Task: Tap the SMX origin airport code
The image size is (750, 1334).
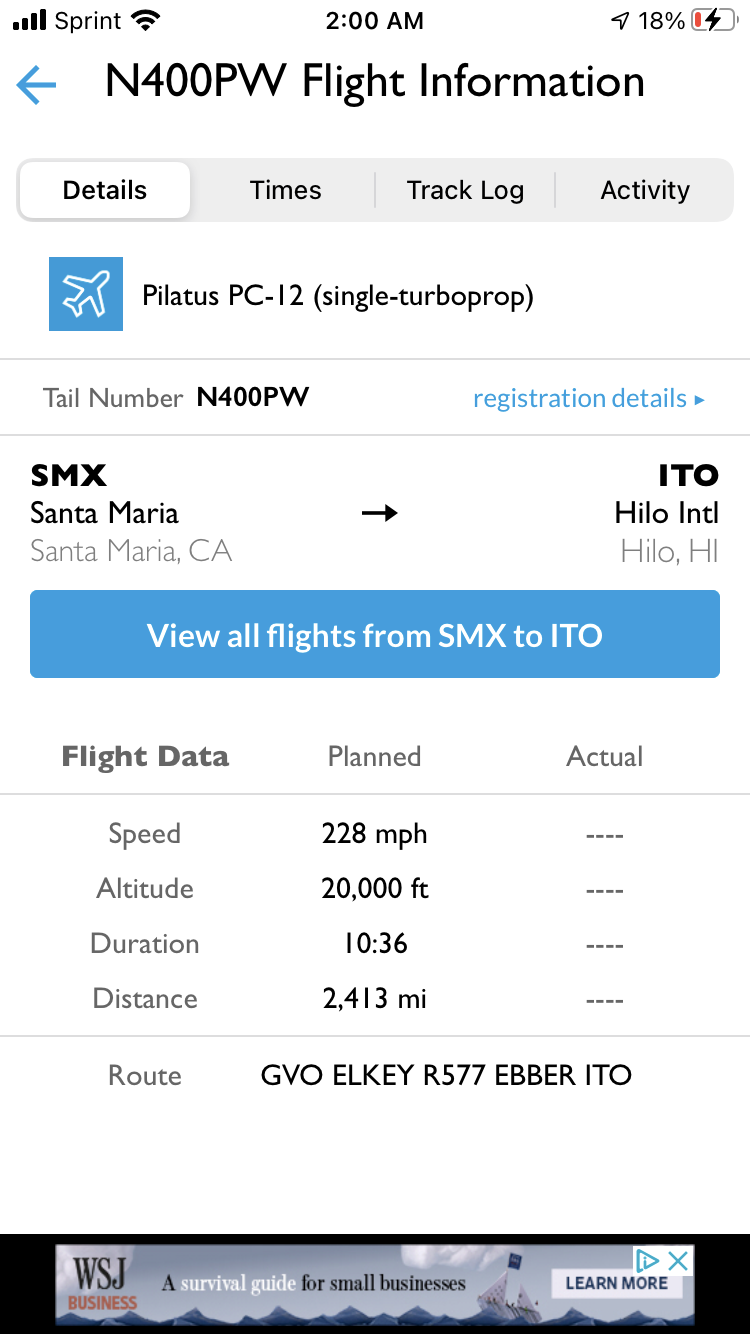Action: point(69,475)
